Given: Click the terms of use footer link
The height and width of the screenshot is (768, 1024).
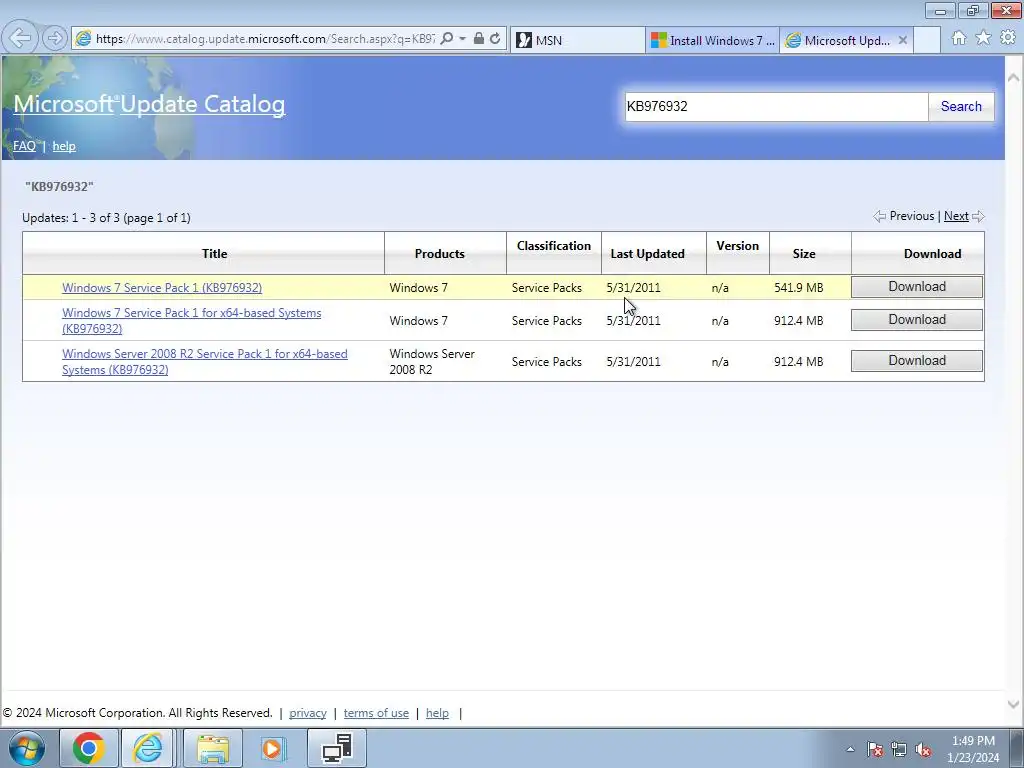Looking at the screenshot, I should point(376,713).
